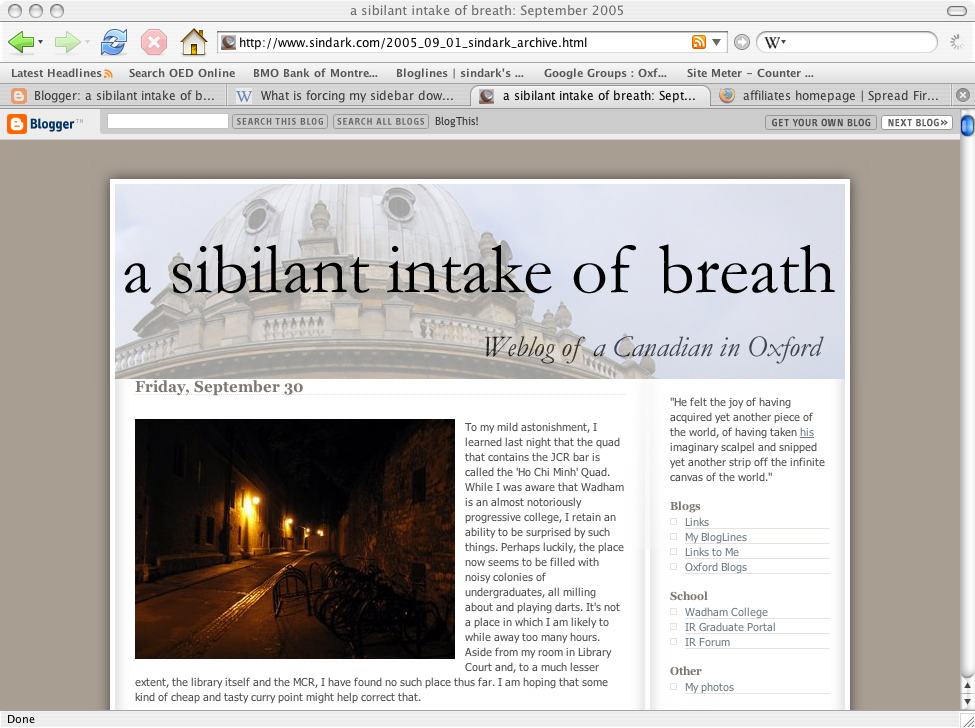
Task: Click the Blogger navbar search field
Action: pos(168,122)
